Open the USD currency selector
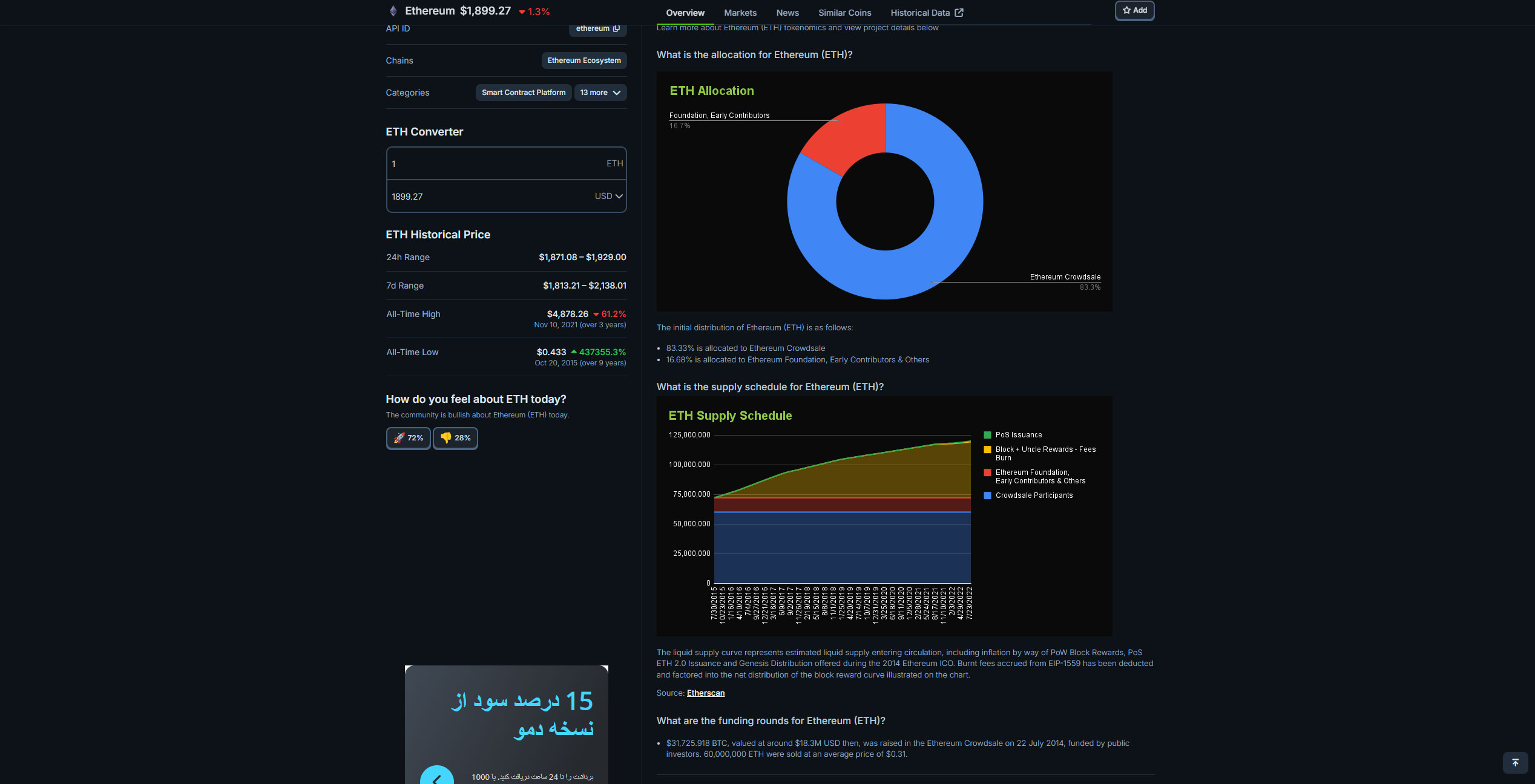Image resolution: width=1535 pixels, height=784 pixels. click(x=608, y=196)
